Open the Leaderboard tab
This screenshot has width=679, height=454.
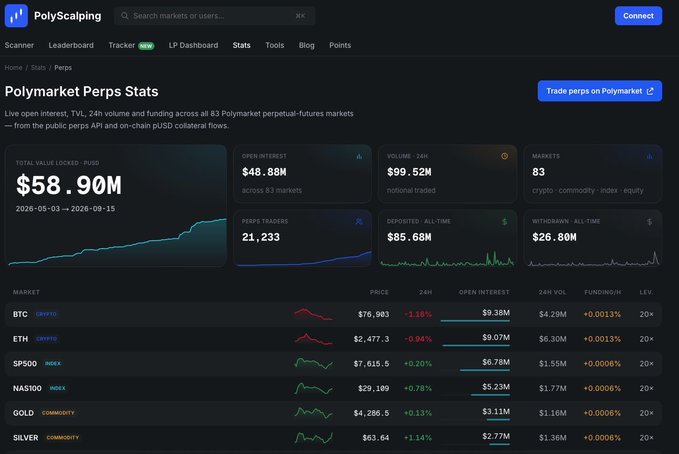coord(71,45)
